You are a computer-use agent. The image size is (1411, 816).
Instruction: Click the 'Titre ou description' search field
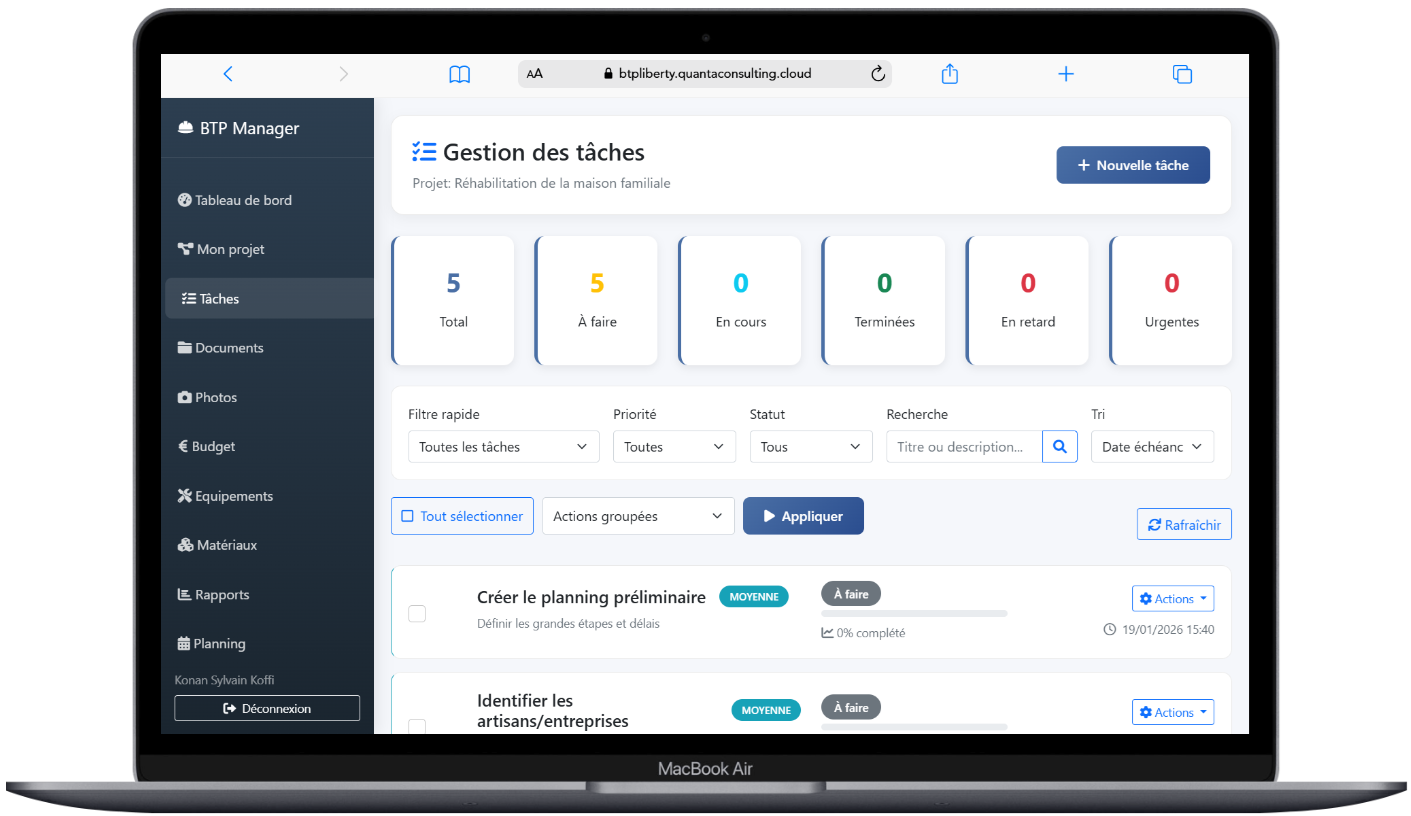point(963,447)
